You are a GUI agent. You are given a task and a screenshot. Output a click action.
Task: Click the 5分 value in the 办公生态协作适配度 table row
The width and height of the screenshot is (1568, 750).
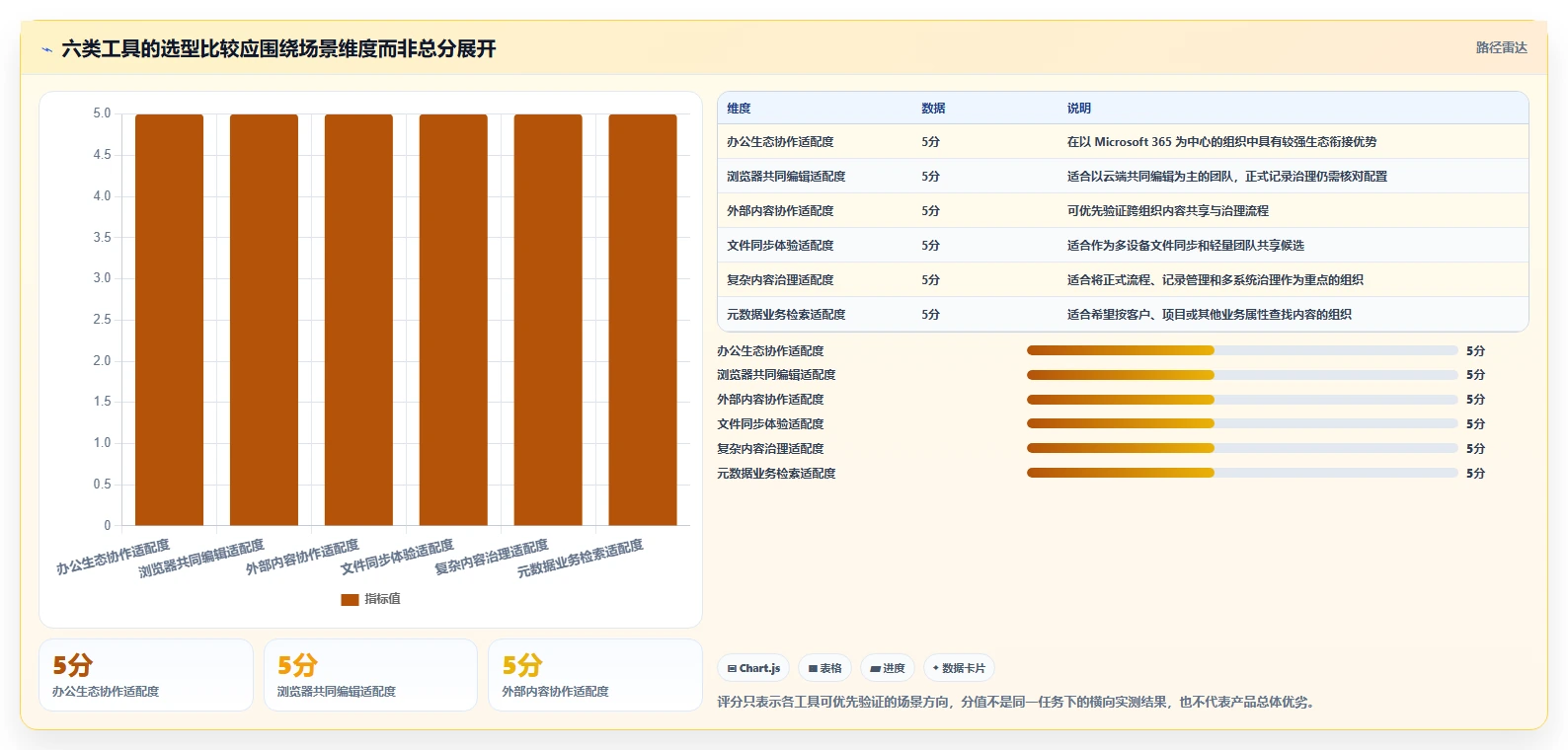pos(930,142)
